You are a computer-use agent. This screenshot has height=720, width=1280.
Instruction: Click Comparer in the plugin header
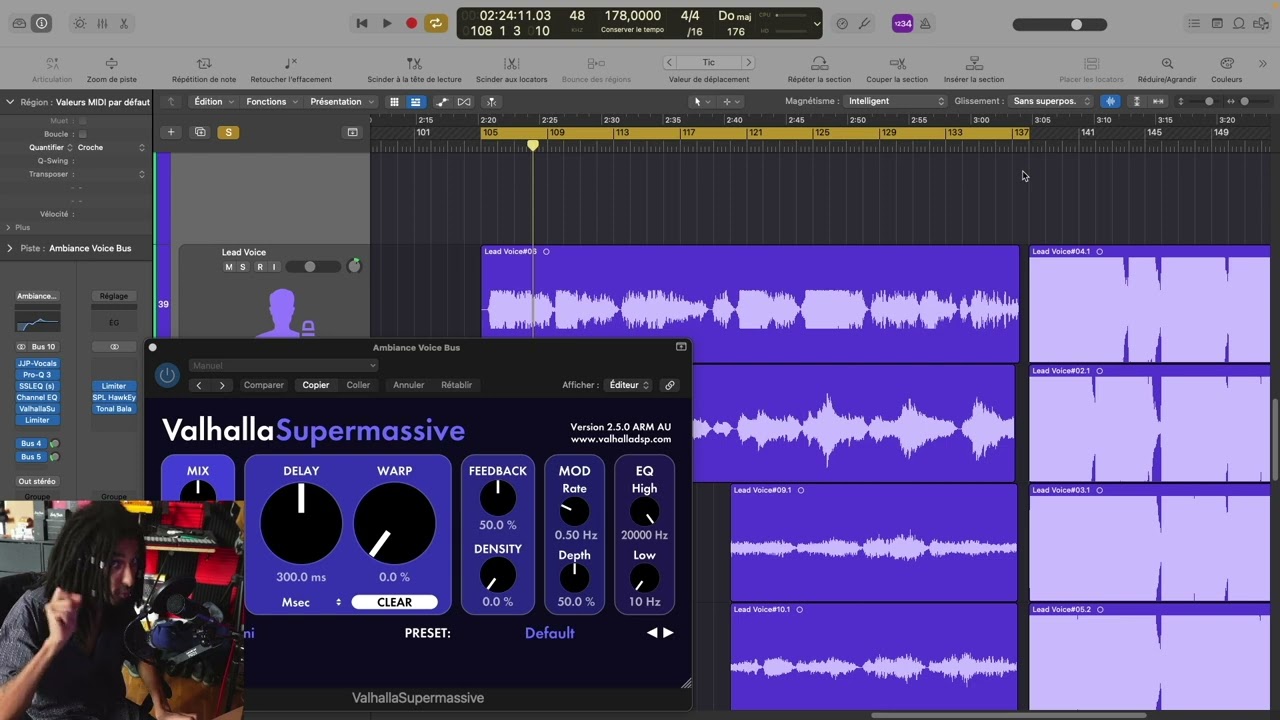264,385
